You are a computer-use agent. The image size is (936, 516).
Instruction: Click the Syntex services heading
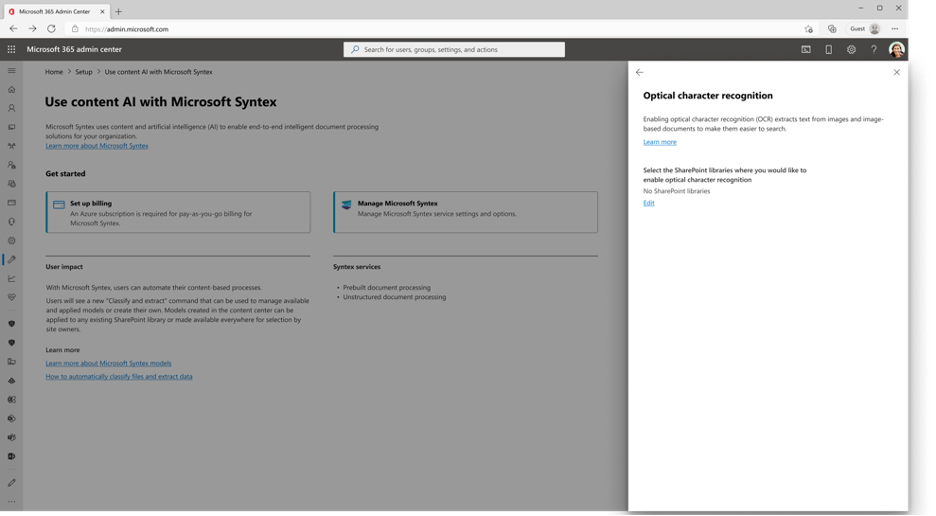click(356, 267)
